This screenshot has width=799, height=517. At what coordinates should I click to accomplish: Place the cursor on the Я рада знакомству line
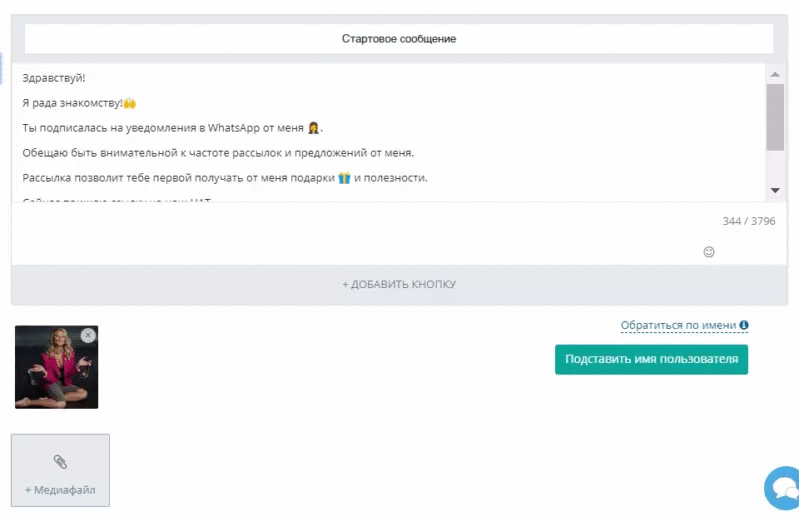coord(79,103)
